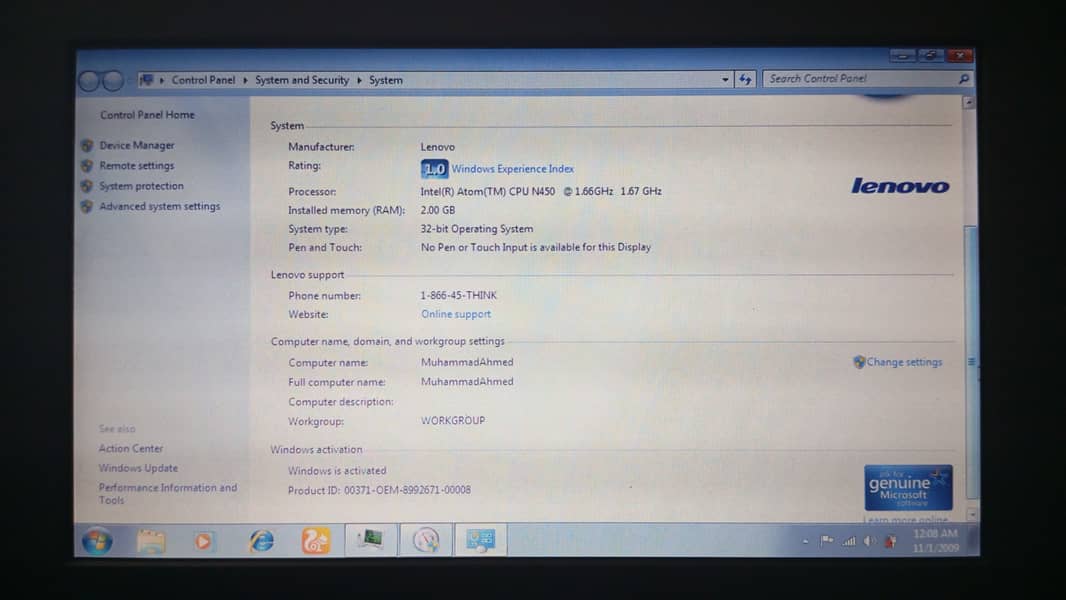
Task: Open the Windows Start menu orb
Action: tap(97, 541)
